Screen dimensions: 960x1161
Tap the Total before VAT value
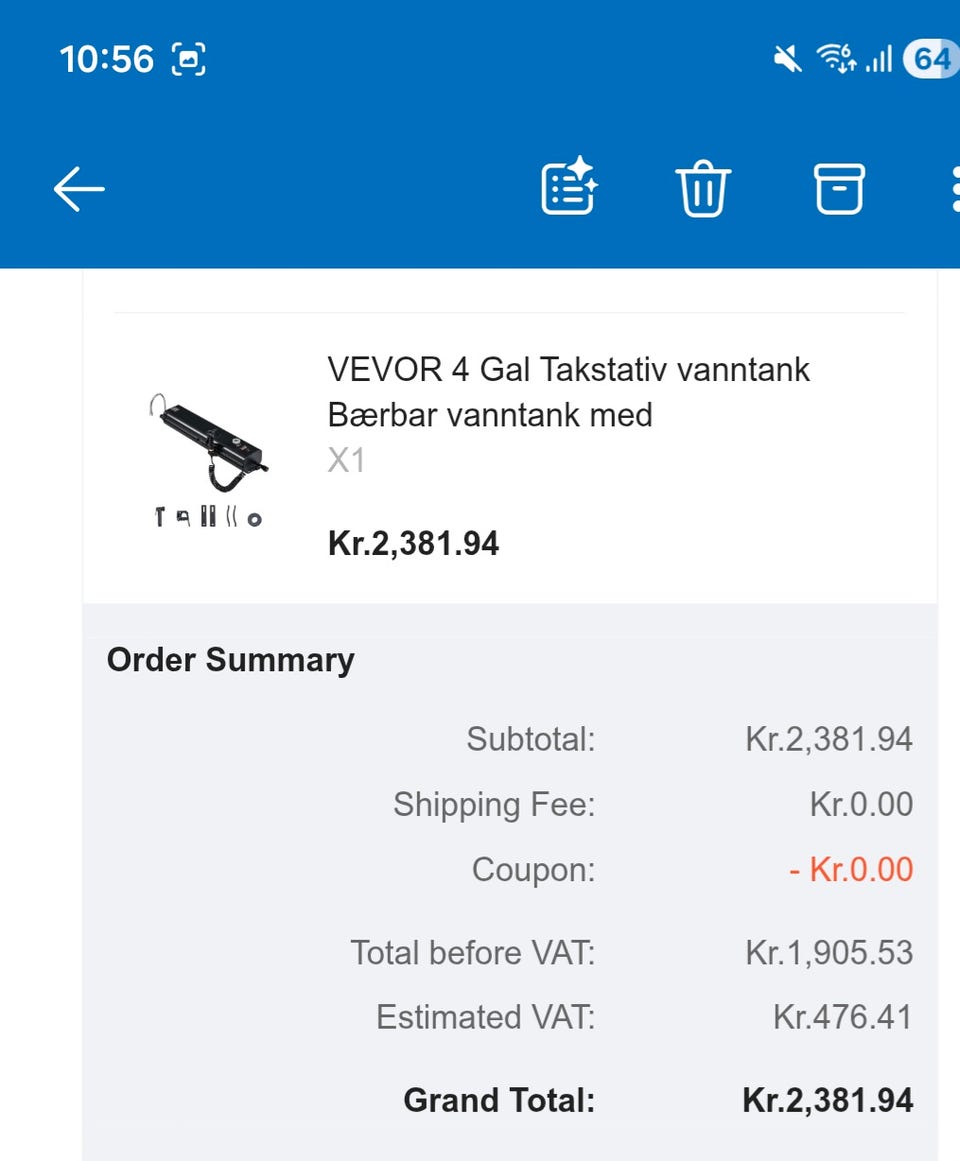click(829, 953)
